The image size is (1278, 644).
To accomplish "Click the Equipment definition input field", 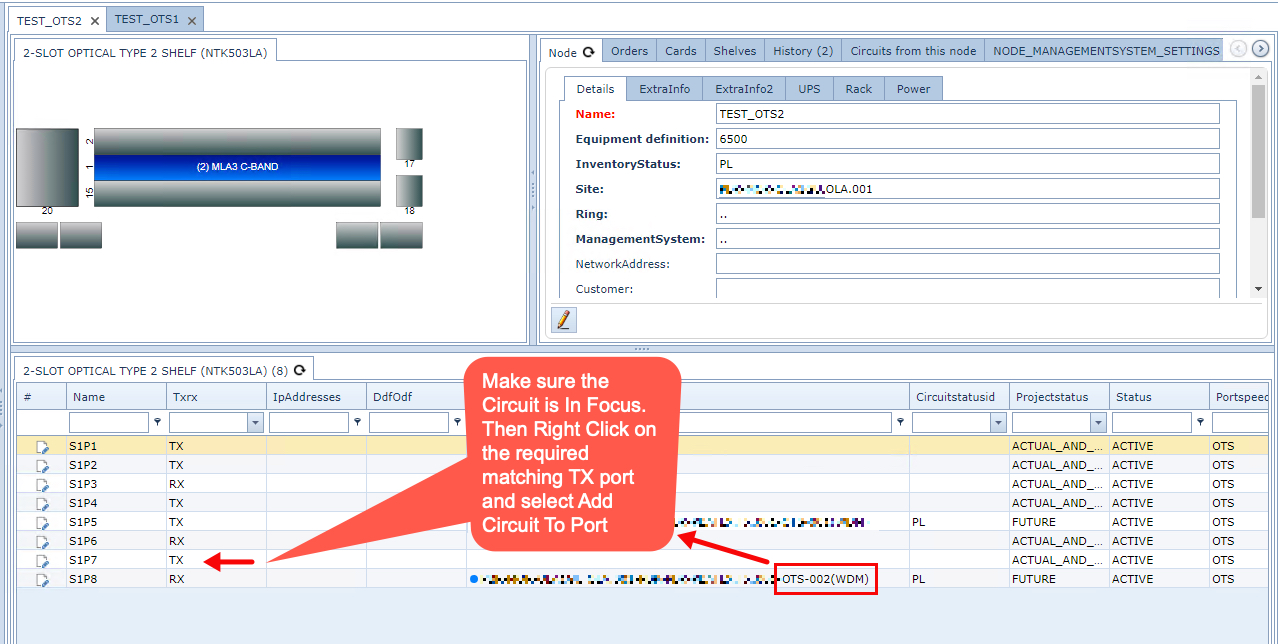I will 967,139.
